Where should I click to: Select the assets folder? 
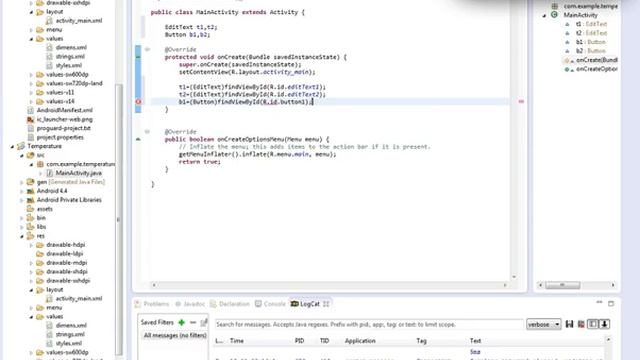tap(44, 209)
